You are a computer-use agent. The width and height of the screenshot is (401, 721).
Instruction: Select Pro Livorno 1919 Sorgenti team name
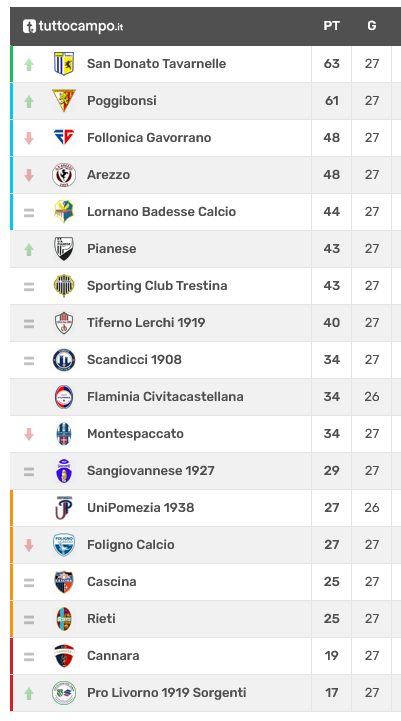tap(166, 692)
